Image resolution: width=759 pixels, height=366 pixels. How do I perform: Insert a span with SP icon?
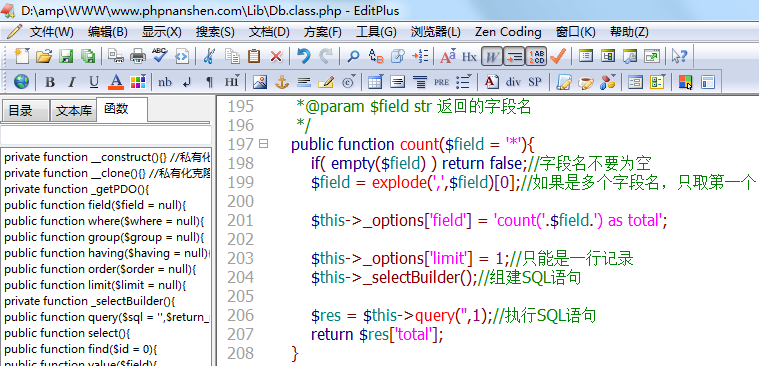pyautogui.click(x=535, y=82)
